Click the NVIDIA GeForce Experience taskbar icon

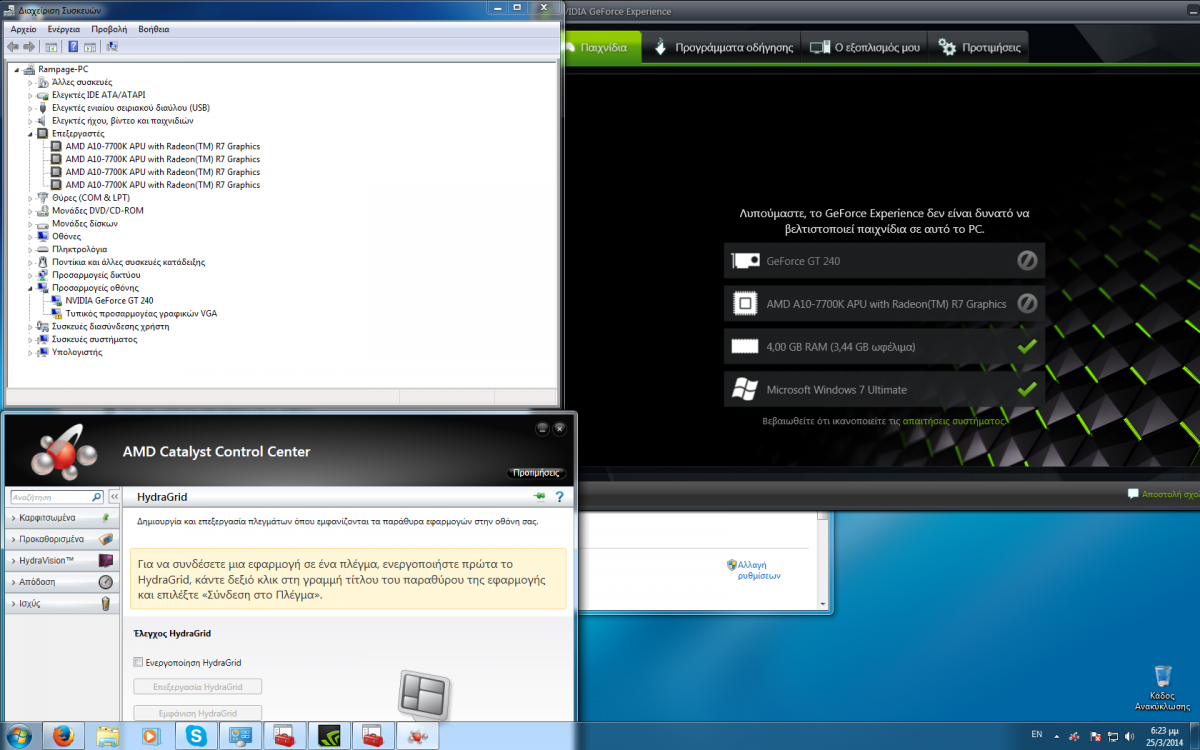tap(330, 736)
